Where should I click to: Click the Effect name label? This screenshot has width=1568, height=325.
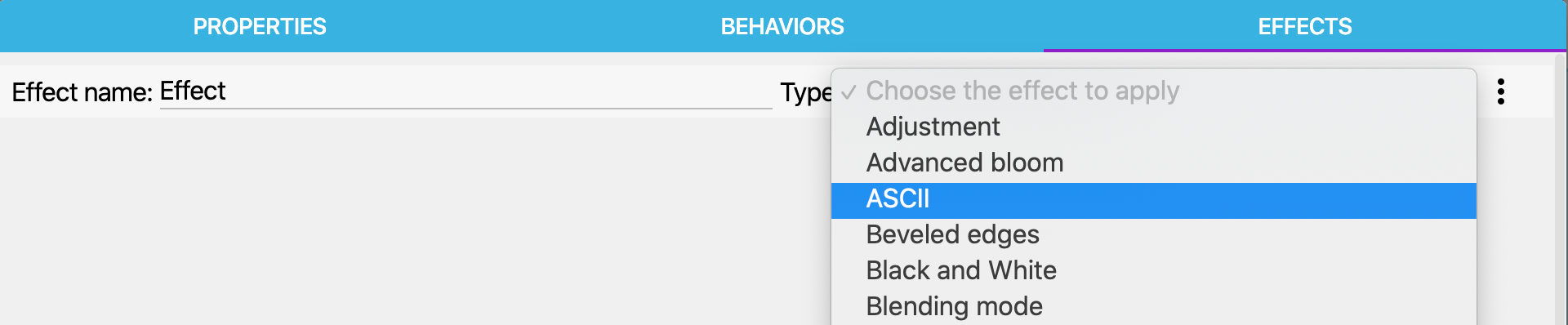point(82,92)
